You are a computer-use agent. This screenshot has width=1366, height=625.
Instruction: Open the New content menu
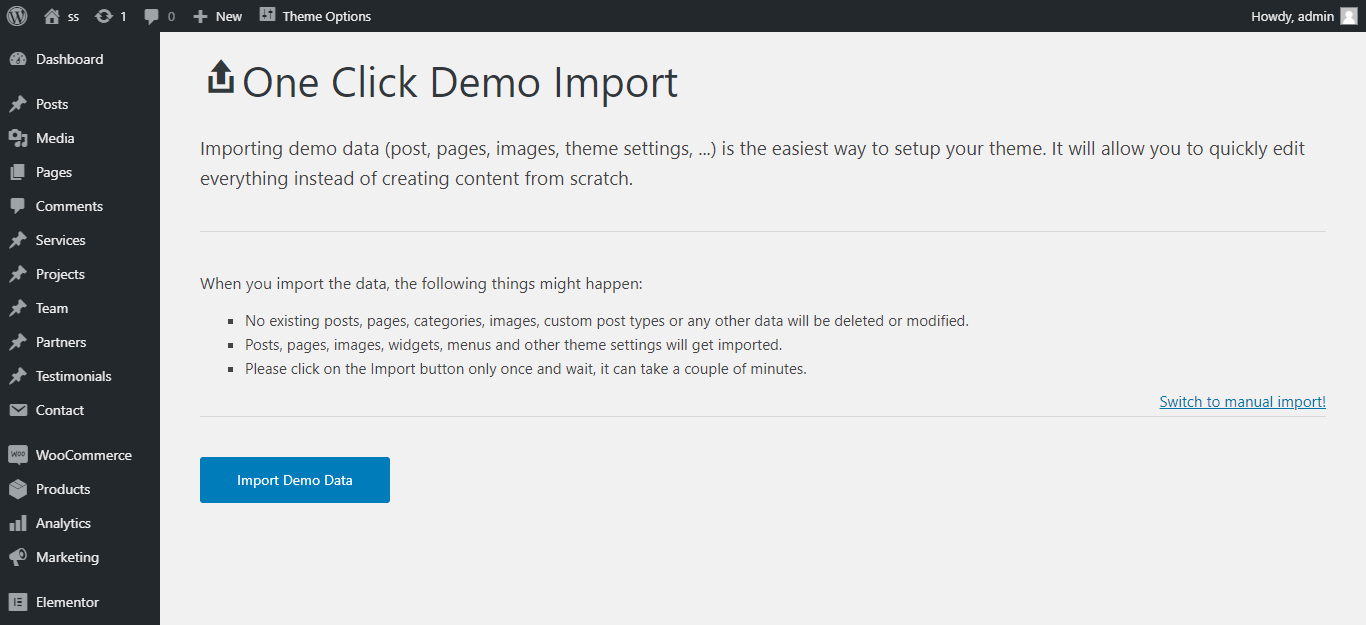(218, 16)
